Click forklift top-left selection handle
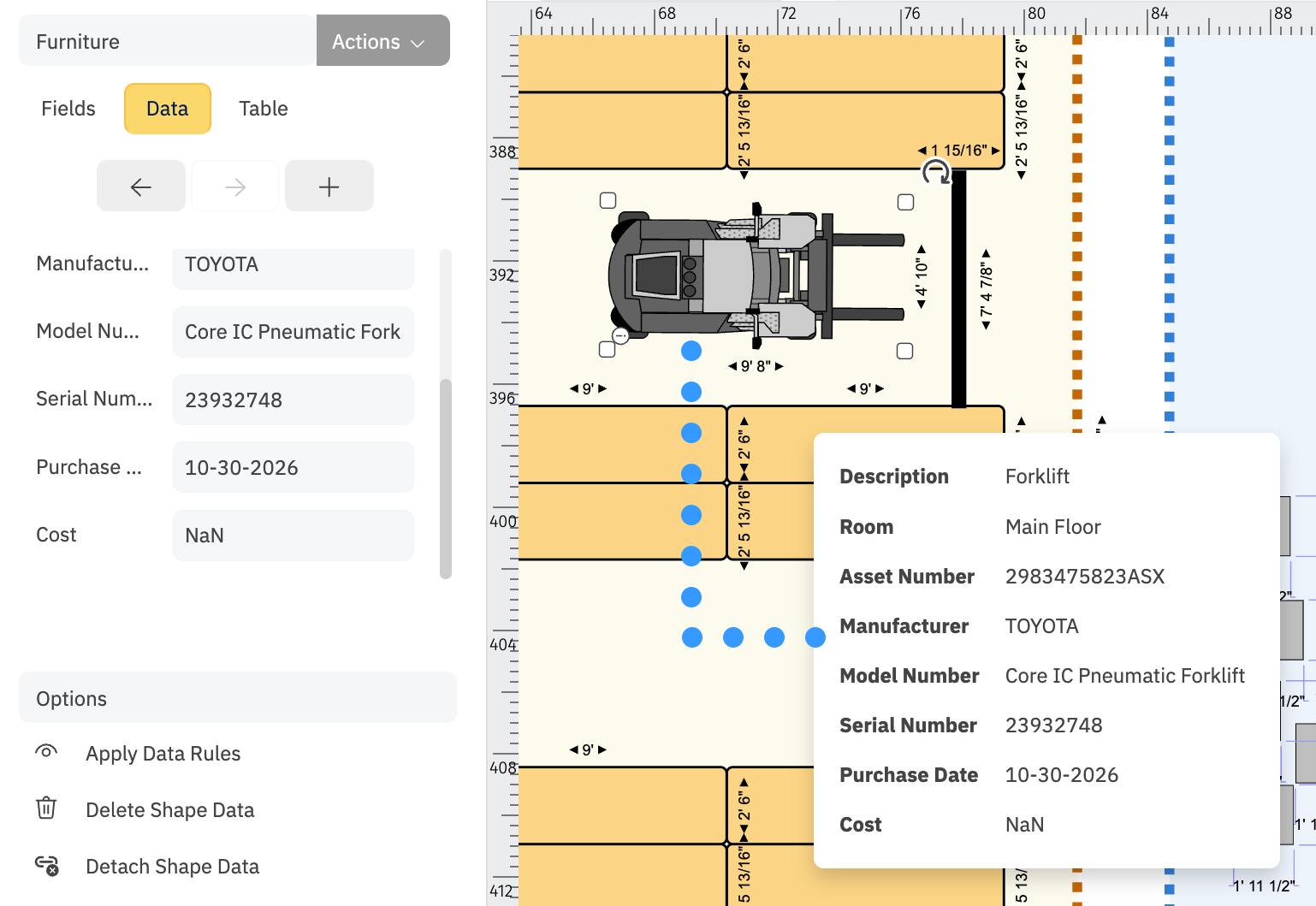 pyautogui.click(x=608, y=201)
